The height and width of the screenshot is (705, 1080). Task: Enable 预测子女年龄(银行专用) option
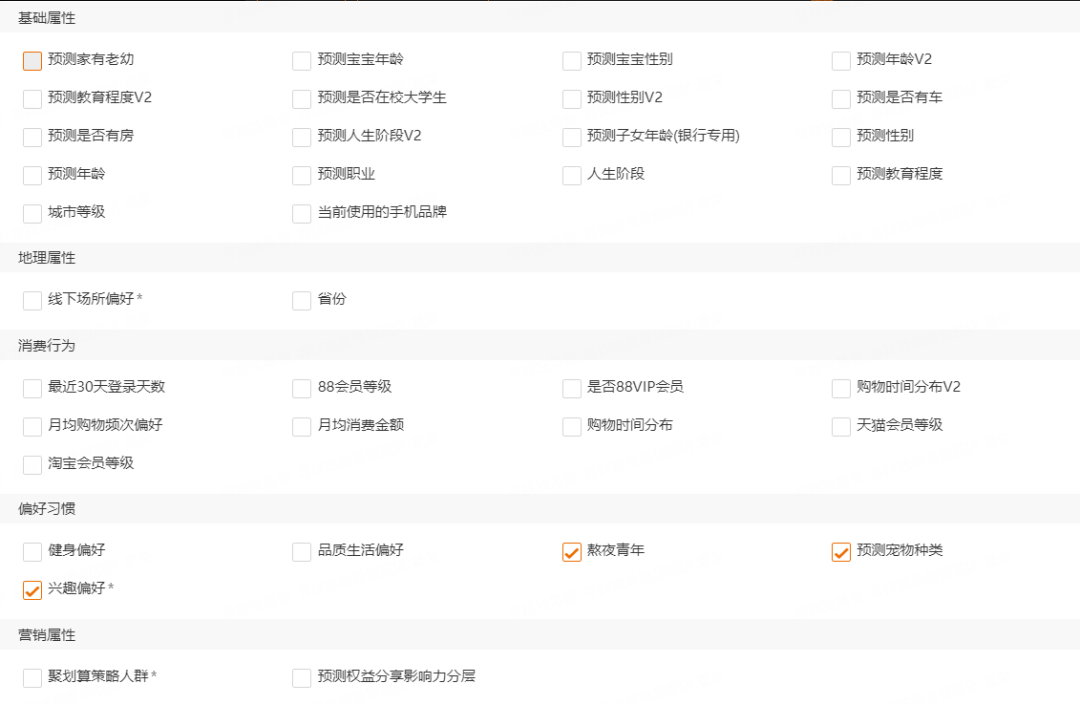[x=571, y=137]
